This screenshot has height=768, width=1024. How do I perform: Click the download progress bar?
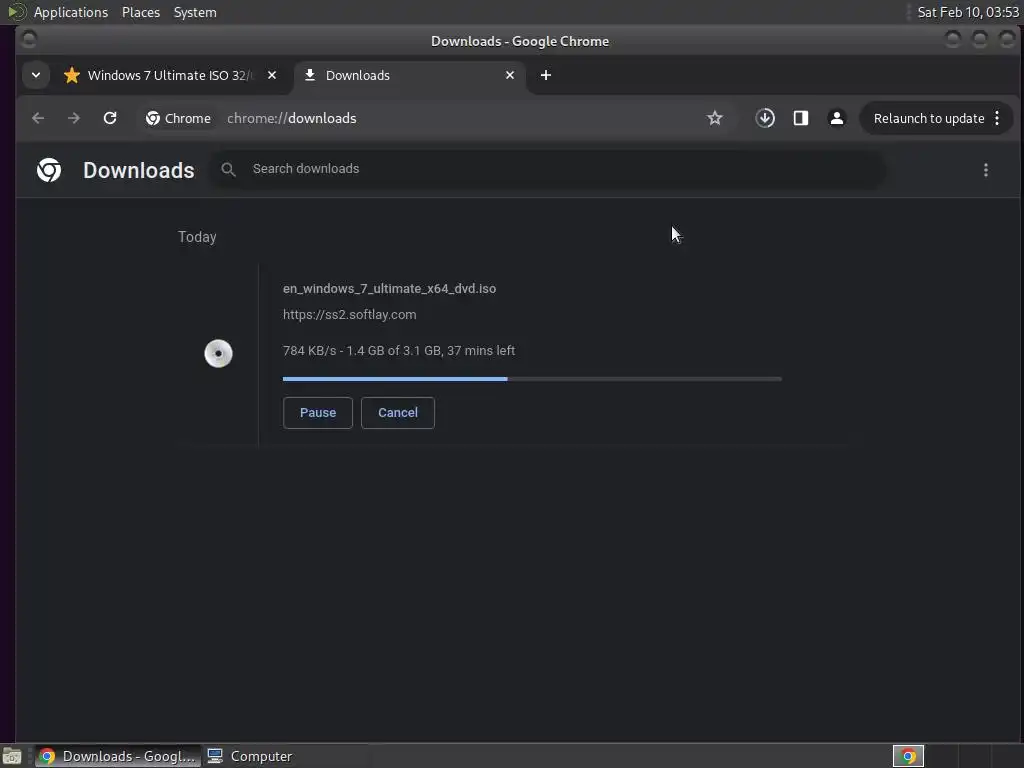click(x=532, y=379)
